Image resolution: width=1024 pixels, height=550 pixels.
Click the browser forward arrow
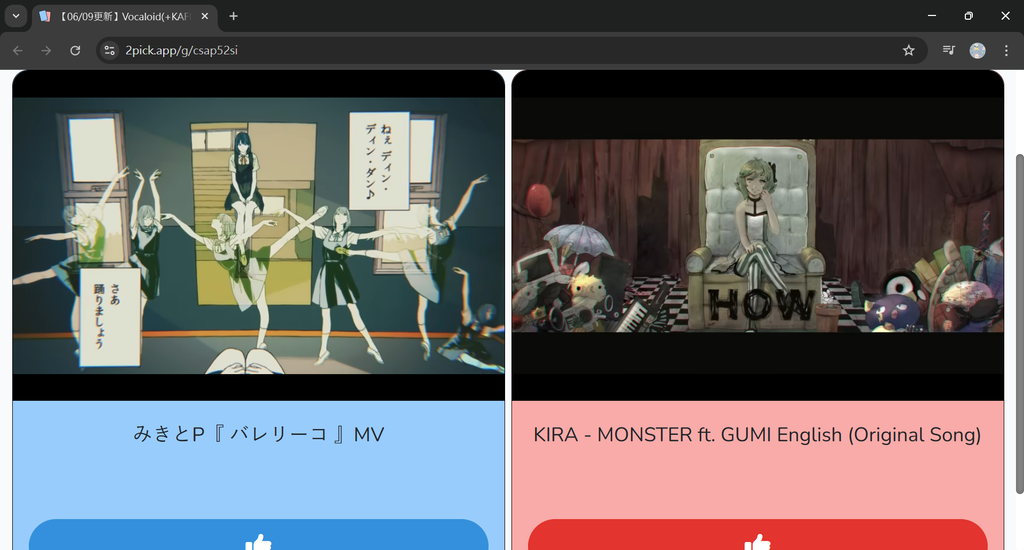pyautogui.click(x=46, y=50)
